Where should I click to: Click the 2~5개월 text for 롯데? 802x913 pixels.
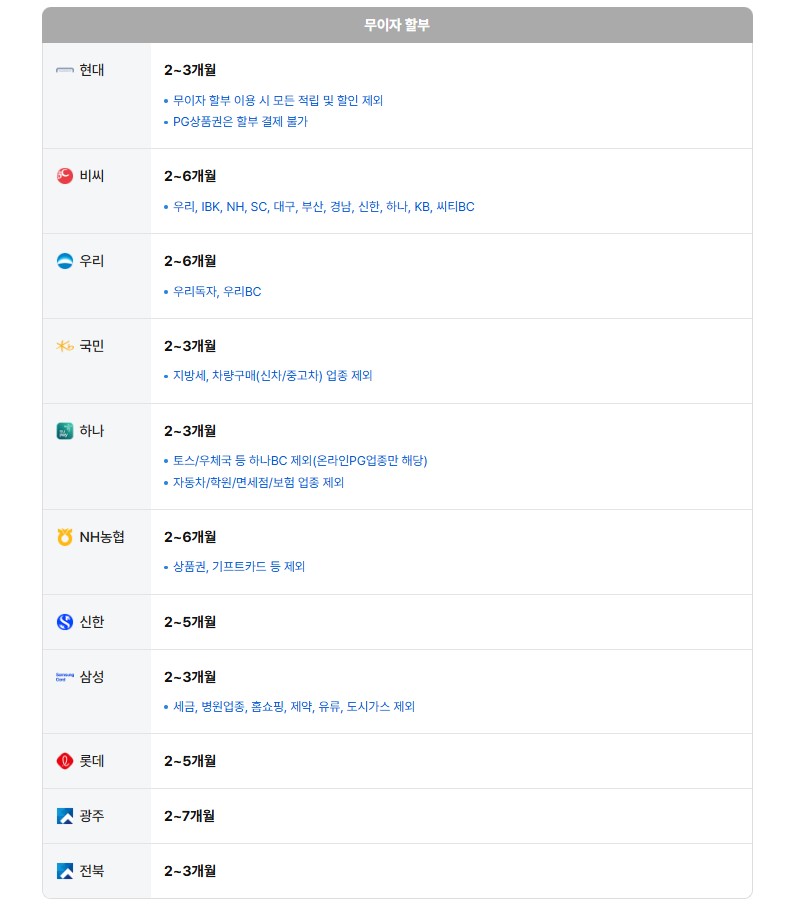190,760
